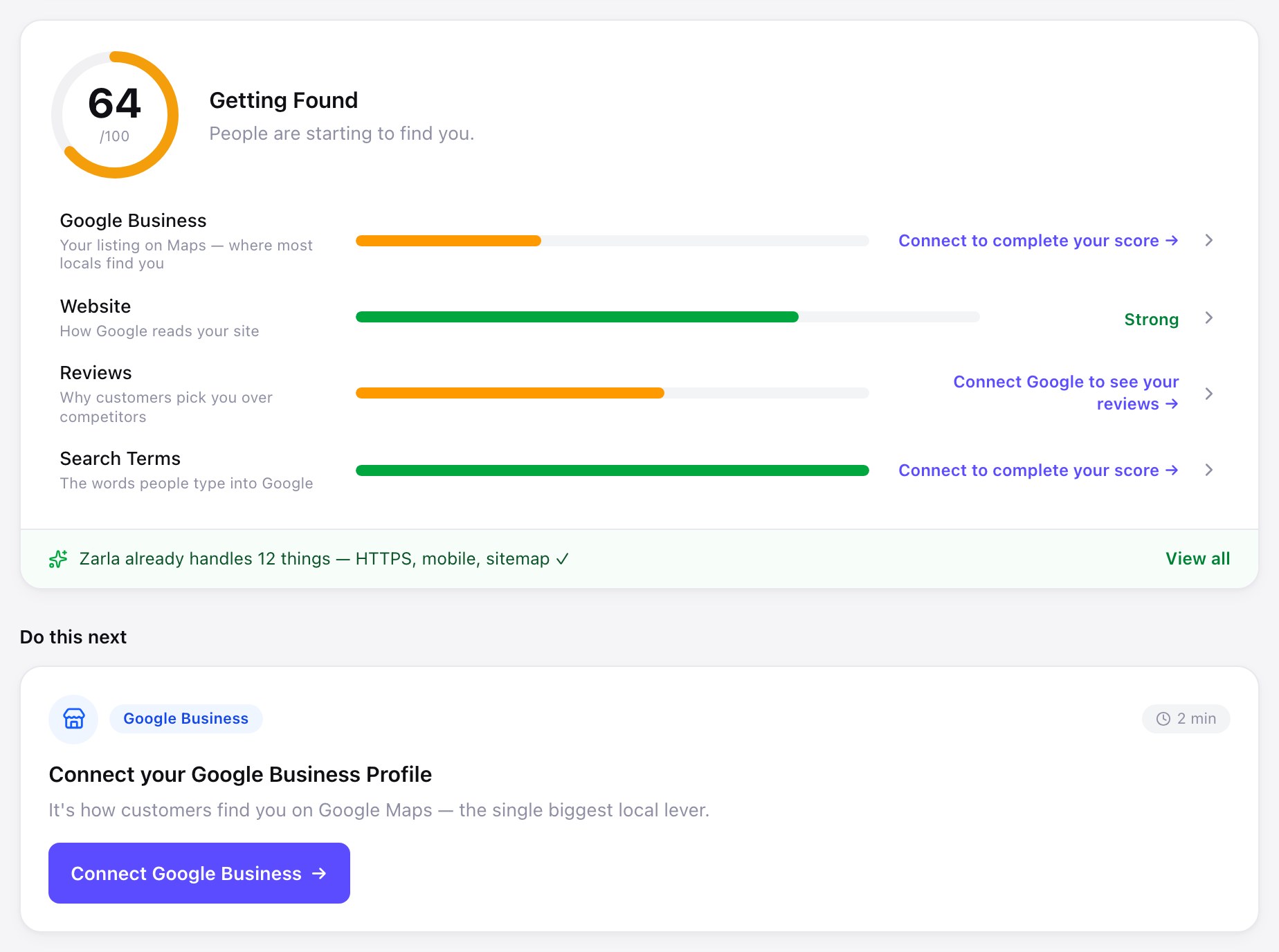Click the 'Getting Found' heading

click(x=283, y=100)
